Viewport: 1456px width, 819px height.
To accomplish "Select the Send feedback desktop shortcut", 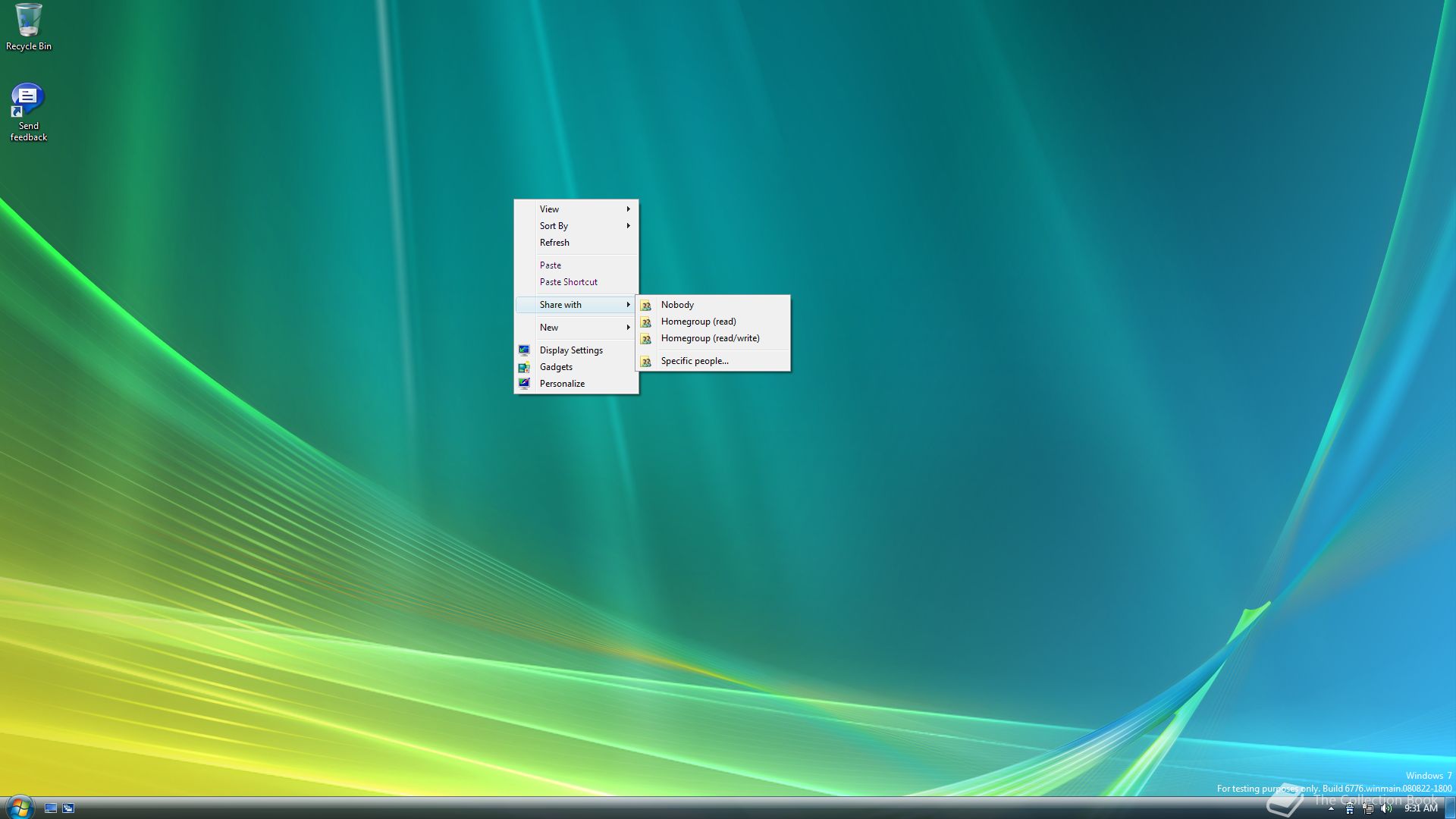I will [28, 112].
